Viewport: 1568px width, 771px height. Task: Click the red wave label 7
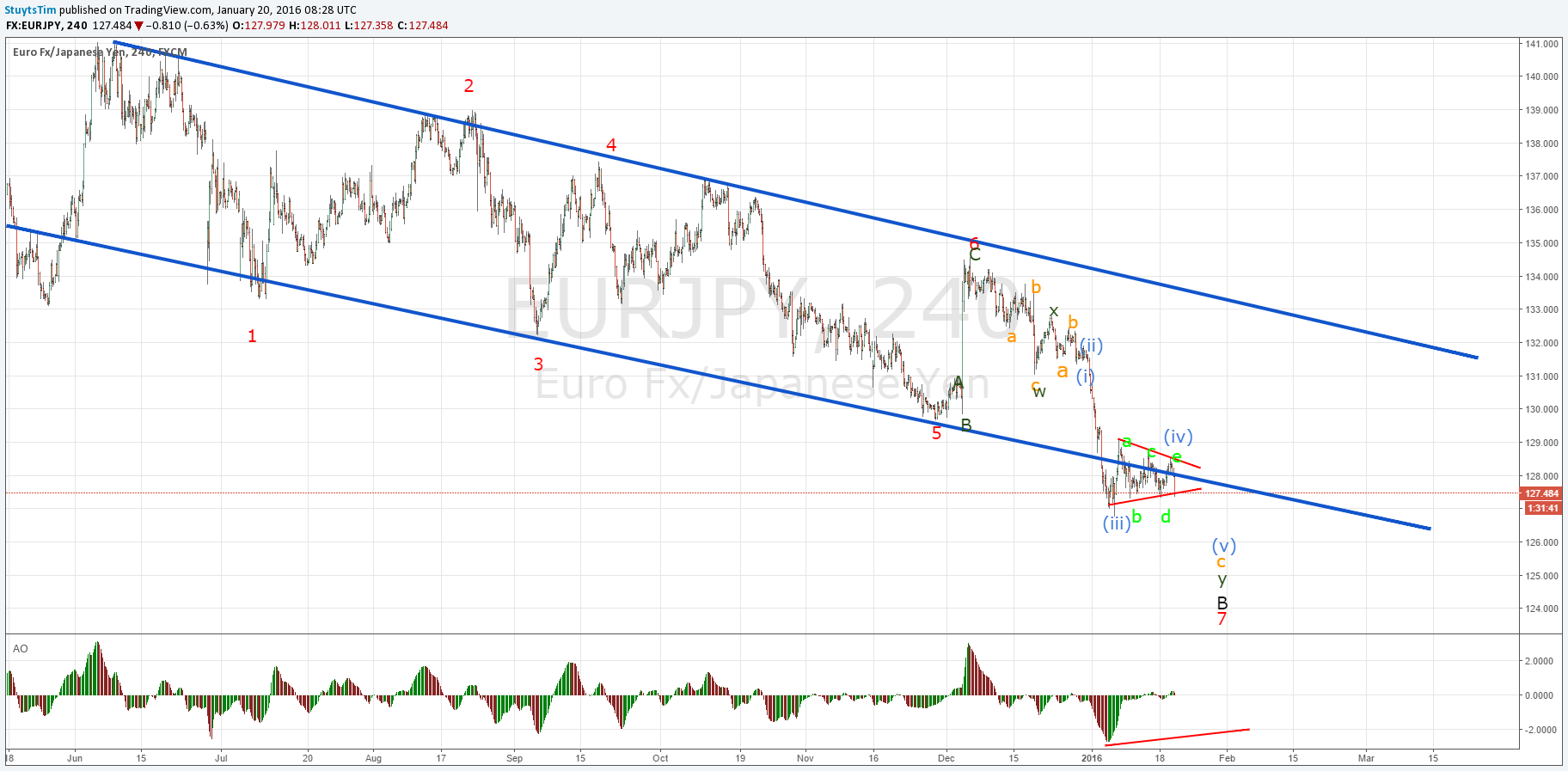click(1222, 619)
